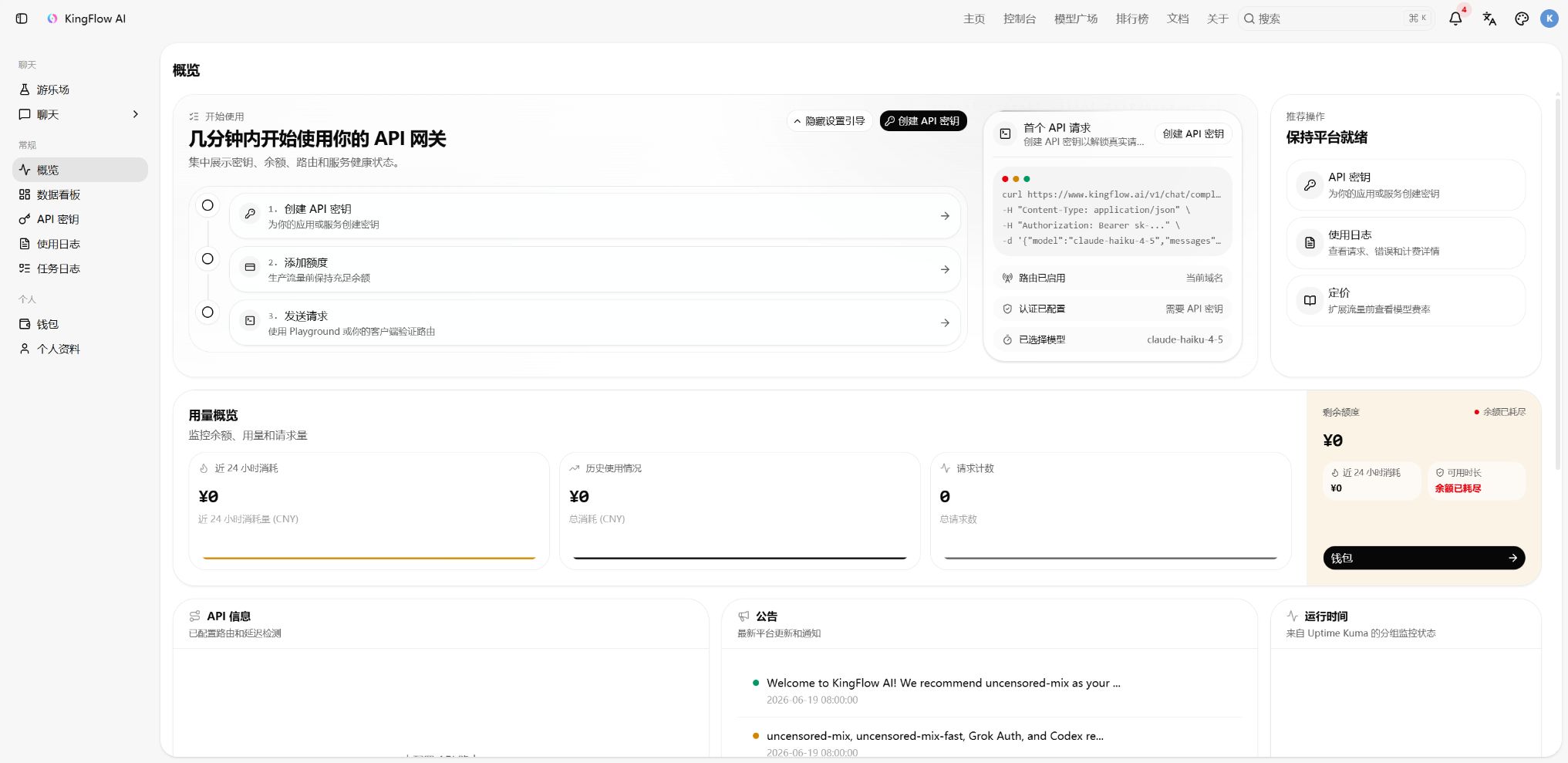
Task: Click the 路由已启用 status row
Action: (x=1112, y=278)
